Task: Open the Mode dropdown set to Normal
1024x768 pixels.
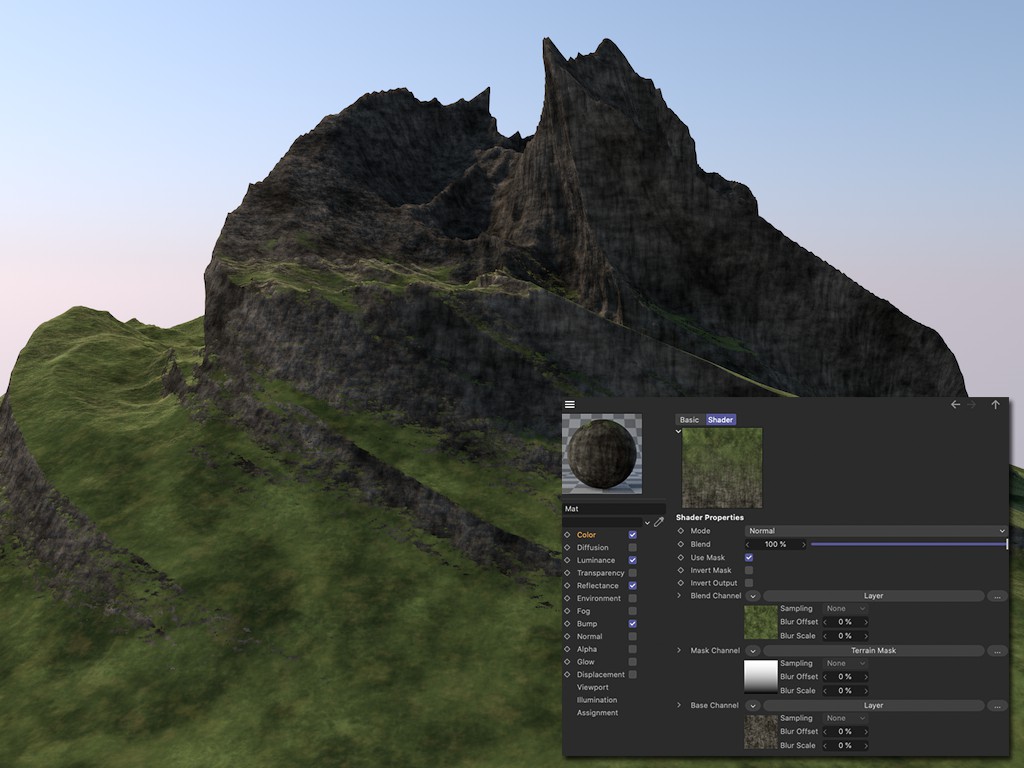Action: [876, 531]
